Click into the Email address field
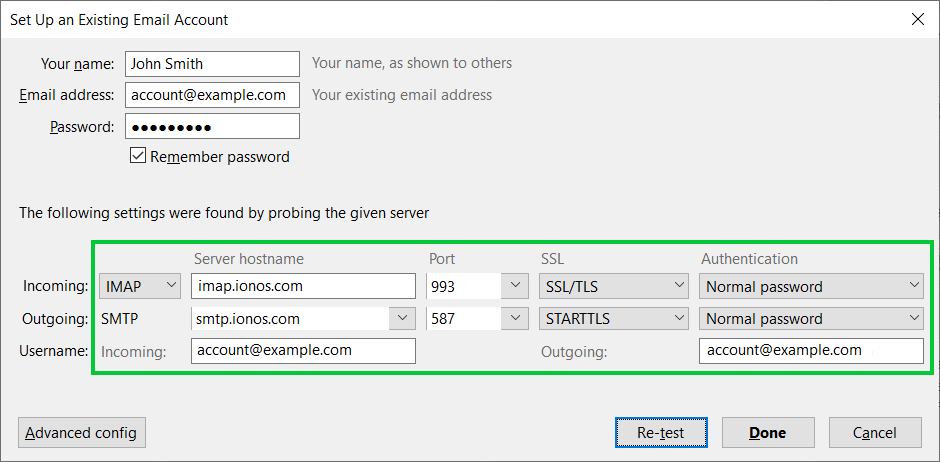The image size is (940, 462). tap(212, 95)
